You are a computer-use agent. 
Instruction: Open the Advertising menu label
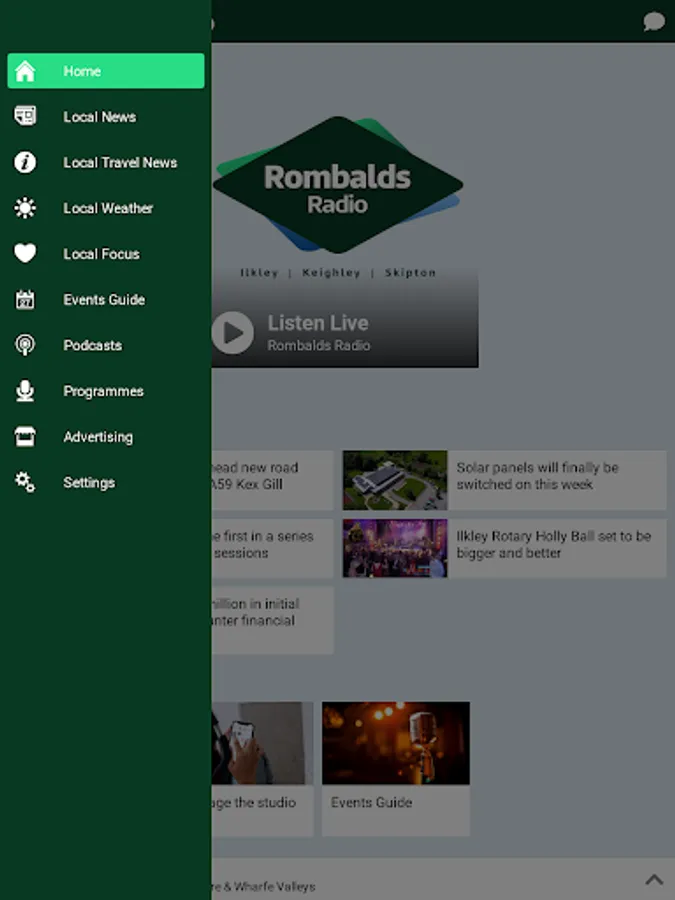98,437
